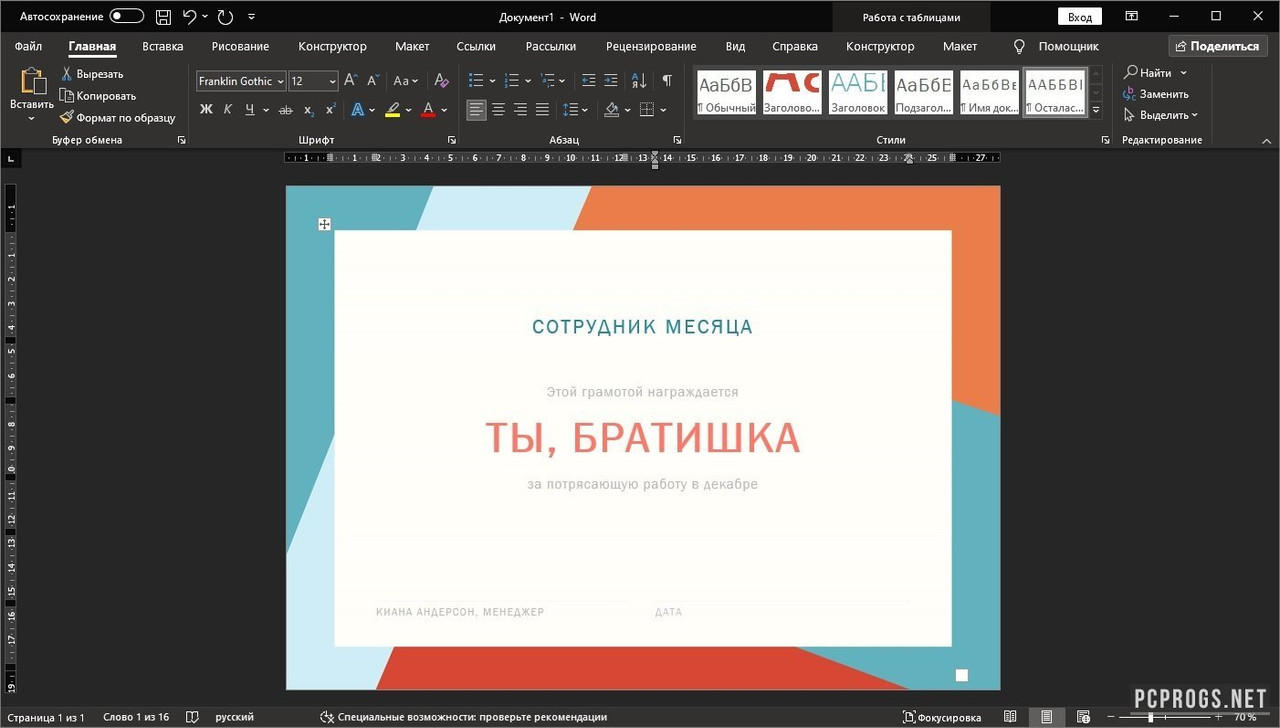Image resolution: width=1280 pixels, height=728 pixels.
Task: Cut selection with Вырезать scissors
Action: coord(91,74)
